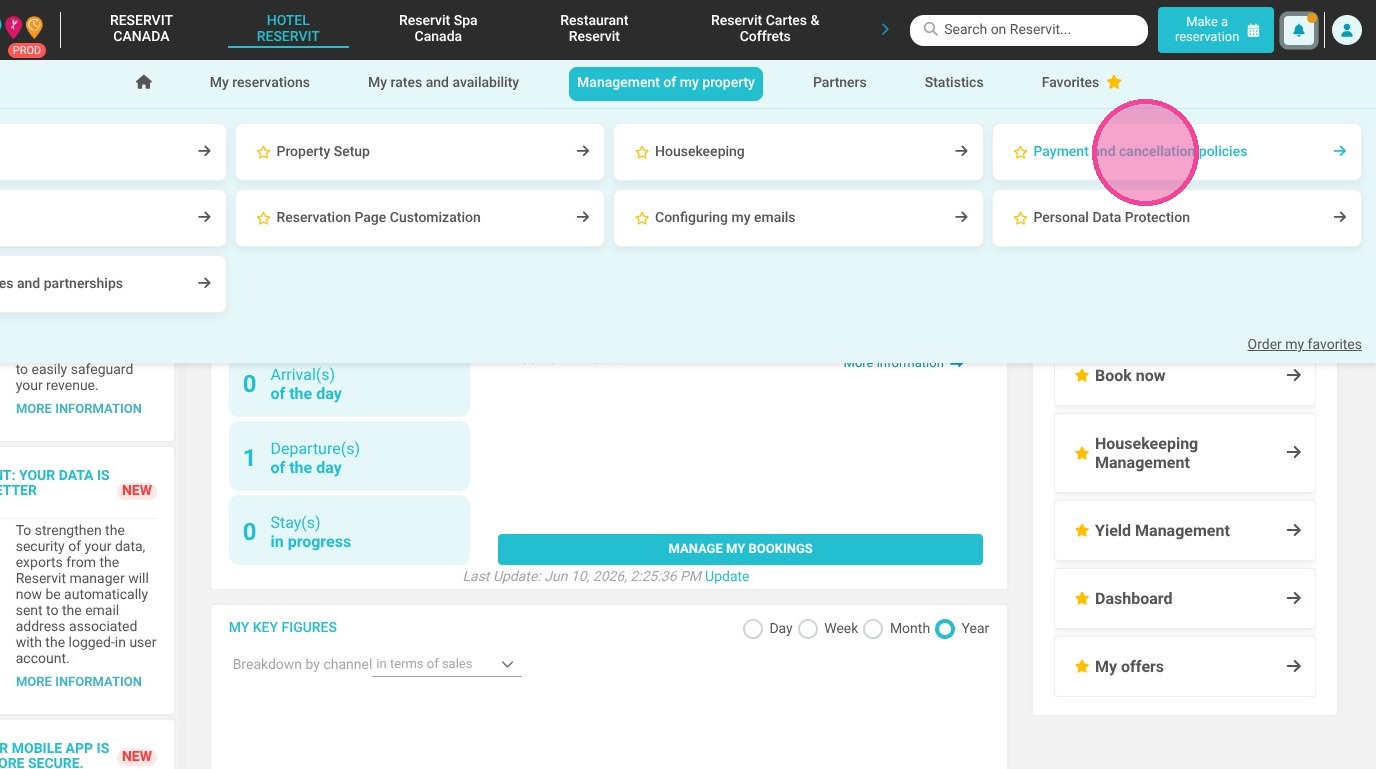Click the arrow on Housekeeping card
Viewport: 1376px width, 769px height.
pyautogui.click(x=961, y=151)
